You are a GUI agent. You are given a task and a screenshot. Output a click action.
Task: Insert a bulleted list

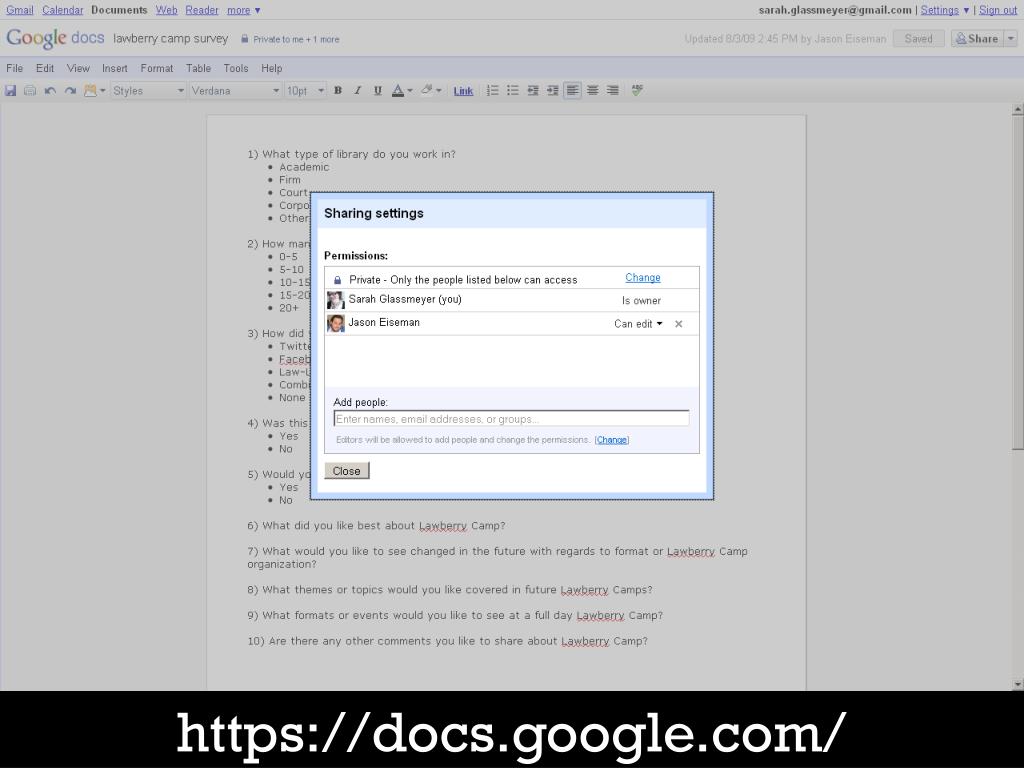pos(513,91)
